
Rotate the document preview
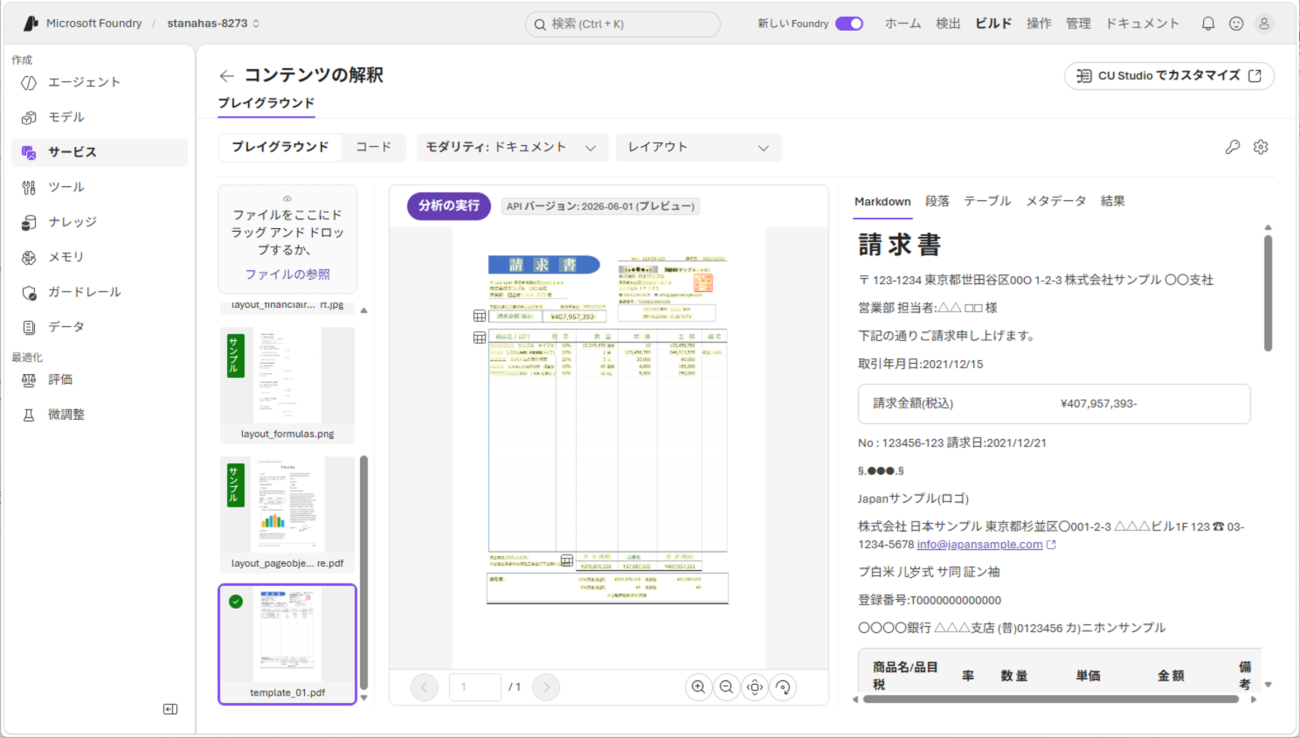click(782, 687)
